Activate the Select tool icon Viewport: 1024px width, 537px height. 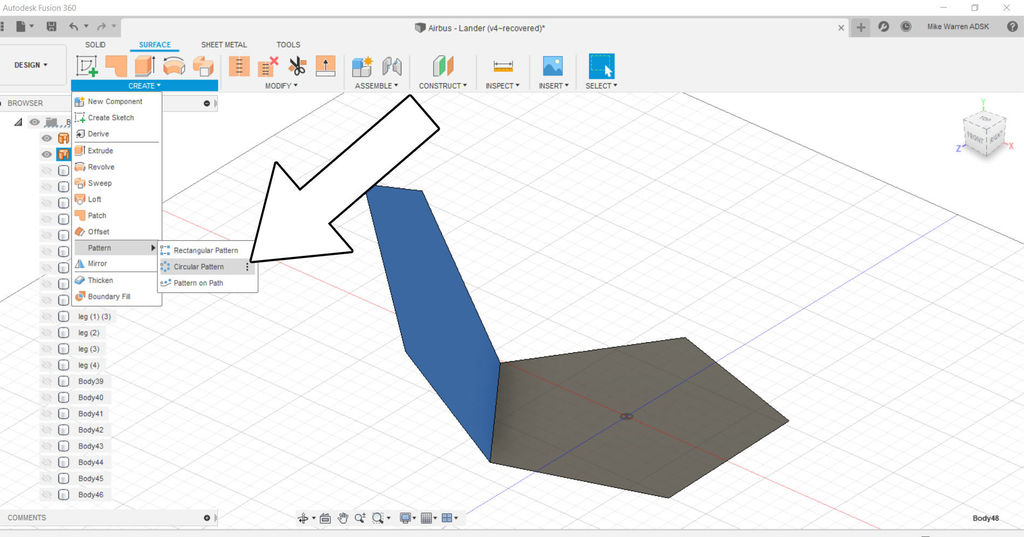(x=601, y=66)
